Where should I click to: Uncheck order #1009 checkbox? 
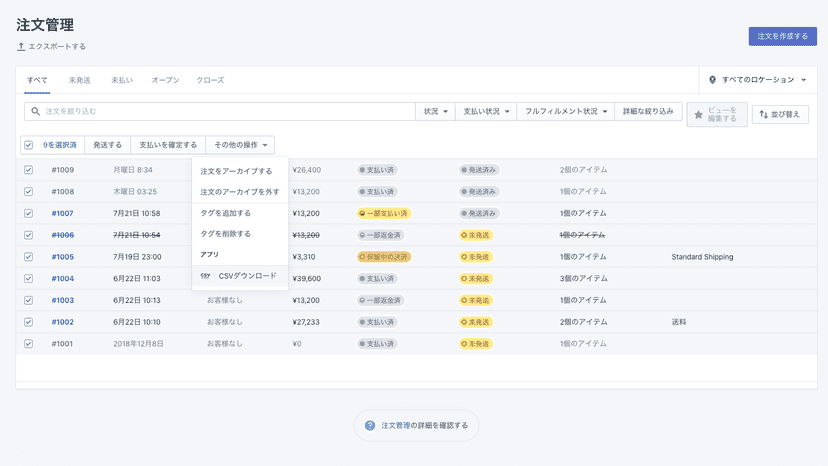click(x=29, y=170)
